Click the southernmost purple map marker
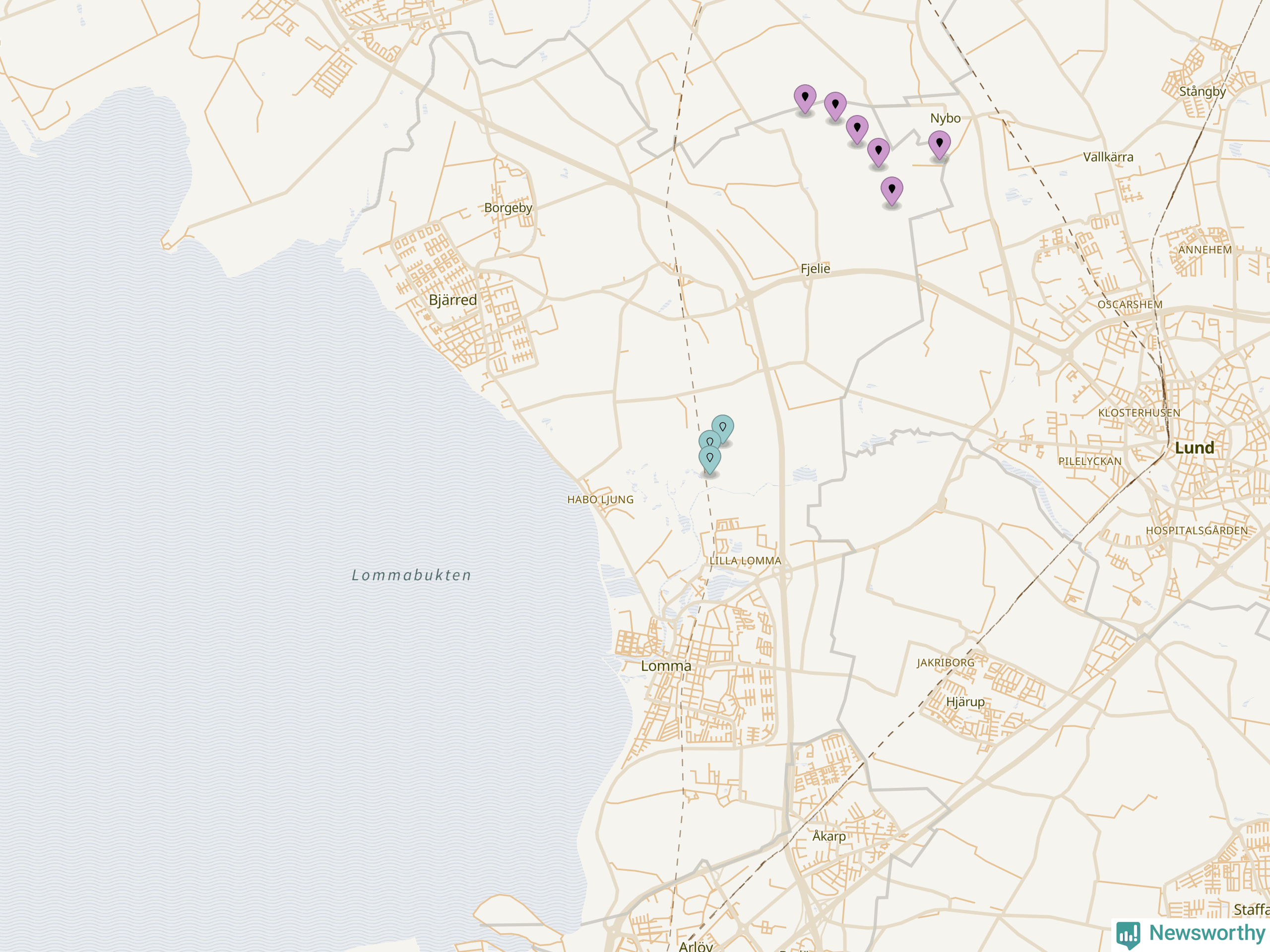 891,192
